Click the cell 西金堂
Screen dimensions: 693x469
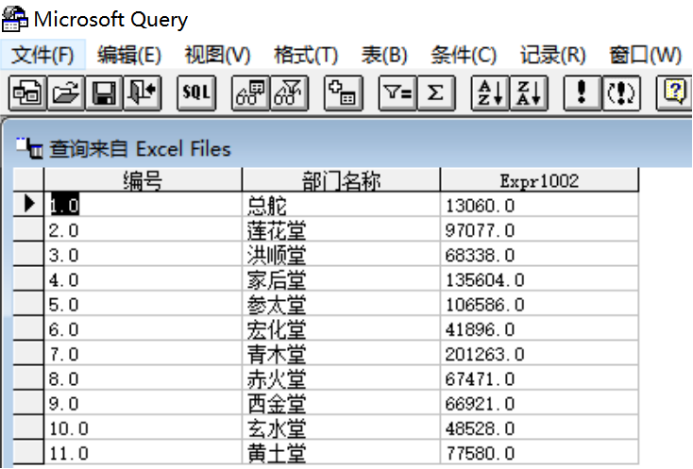click(x=341, y=403)
